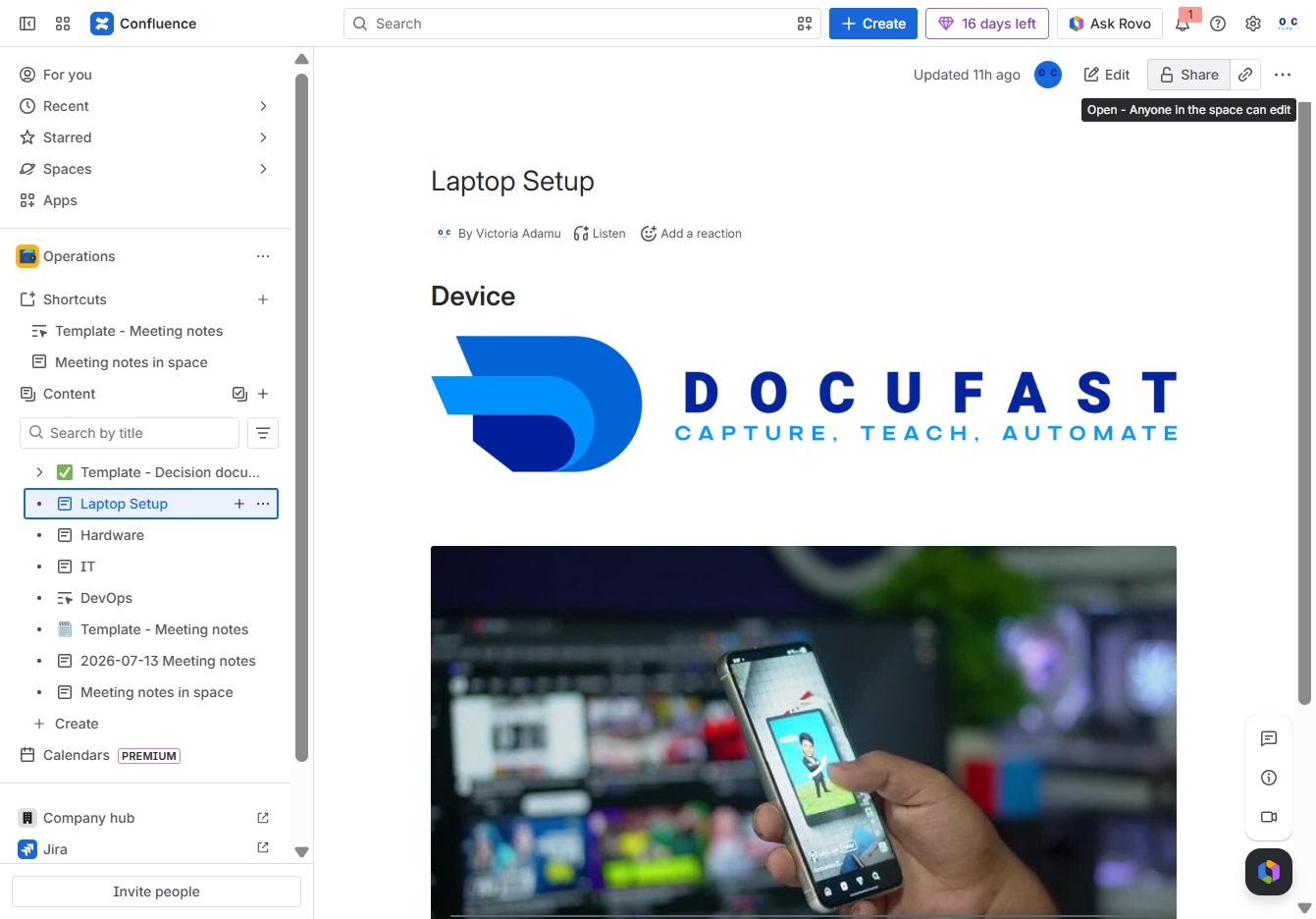Edit the page
This screenshot has height=919, width=1316.
coord(1106,75)
